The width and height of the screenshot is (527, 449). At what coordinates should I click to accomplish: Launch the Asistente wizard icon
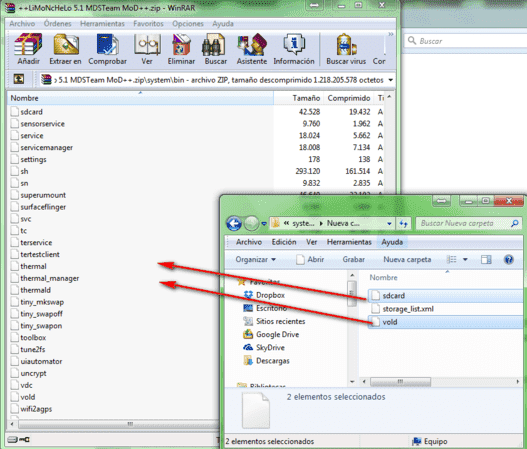point(252,49)
